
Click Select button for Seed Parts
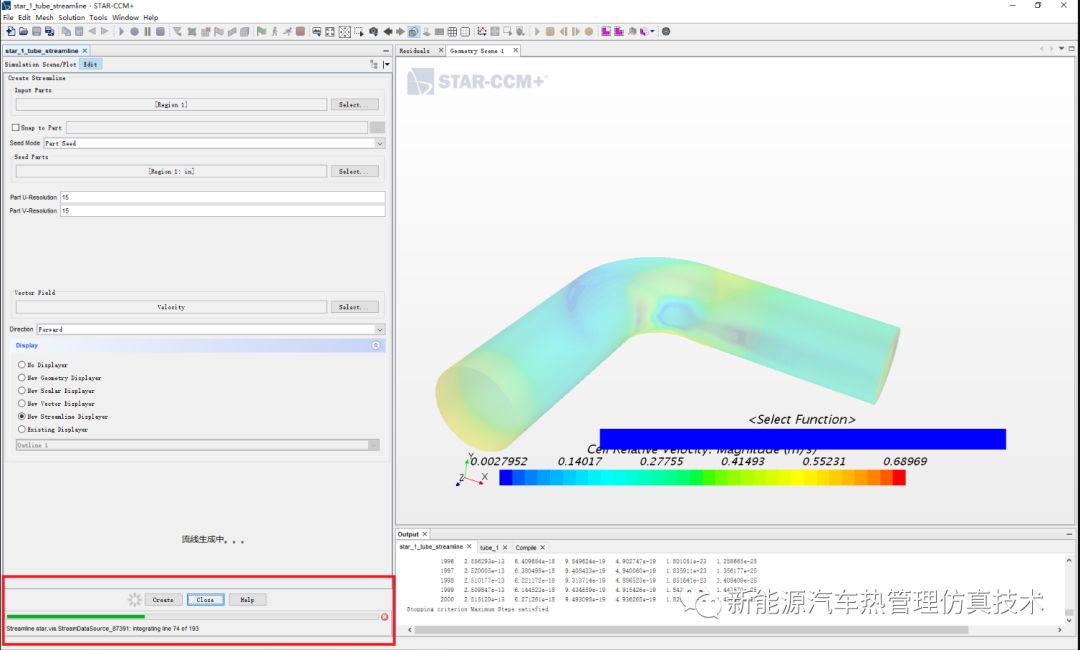tap(354, 171)
